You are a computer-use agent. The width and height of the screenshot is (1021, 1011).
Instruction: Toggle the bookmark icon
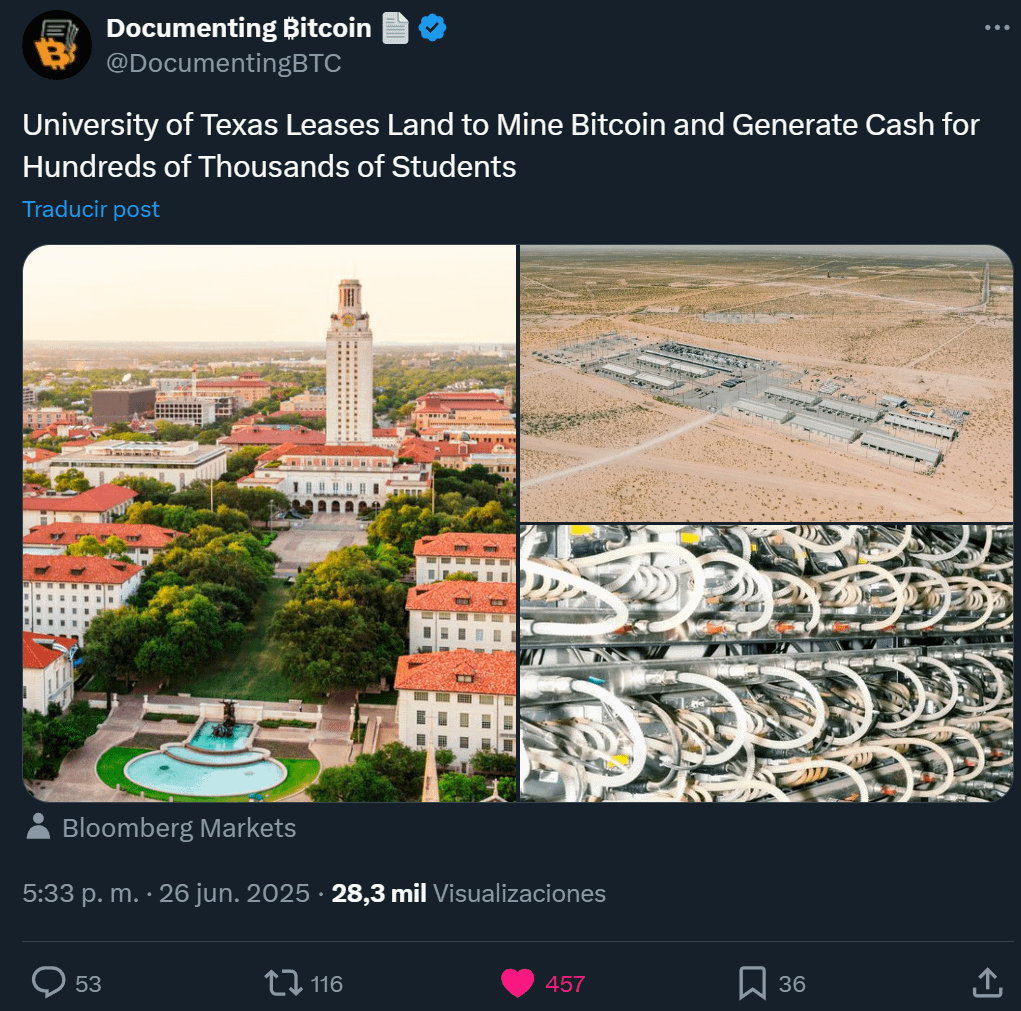752,983
